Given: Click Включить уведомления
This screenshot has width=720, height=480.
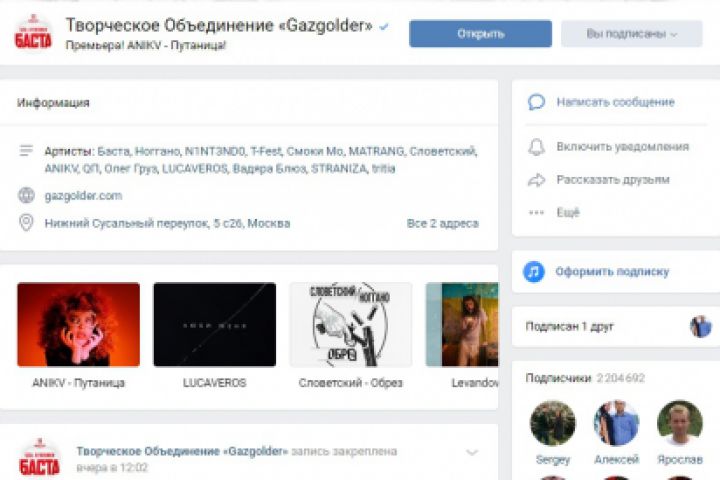Looking at the screenshot, I should [x=623, y=147].
